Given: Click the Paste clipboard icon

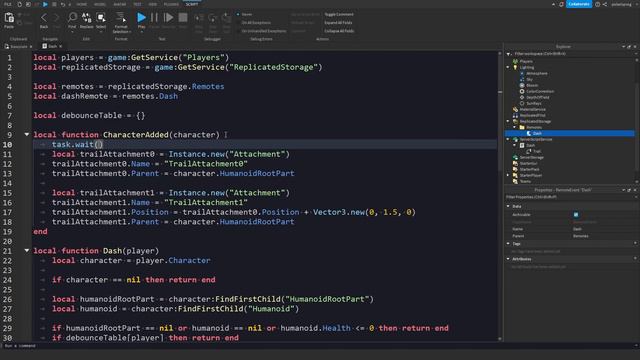Looking at the screenshot, I should click(9, 18).
